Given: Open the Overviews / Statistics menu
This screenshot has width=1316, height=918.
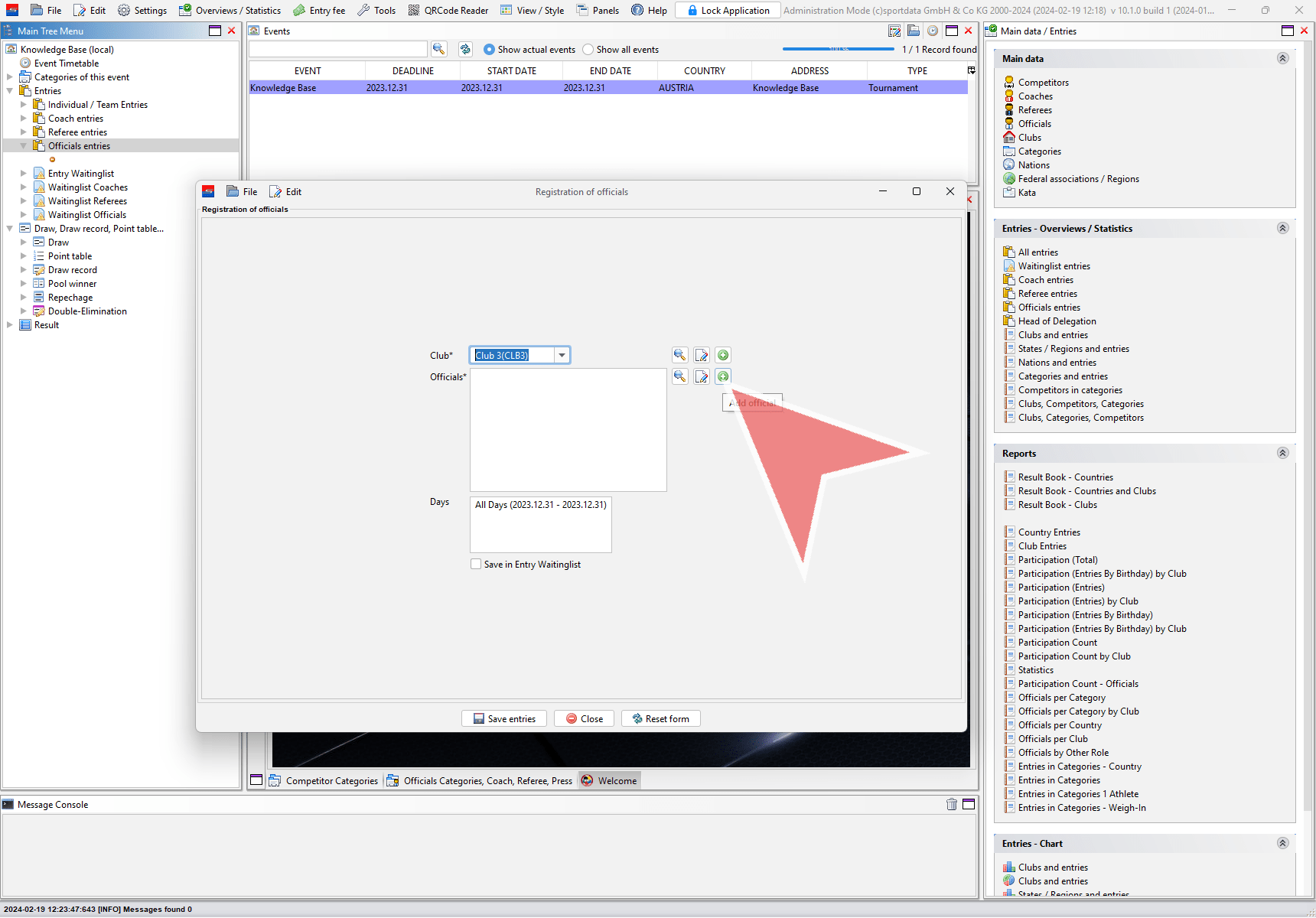Looking at the screenshot, I should pos(230,10).
